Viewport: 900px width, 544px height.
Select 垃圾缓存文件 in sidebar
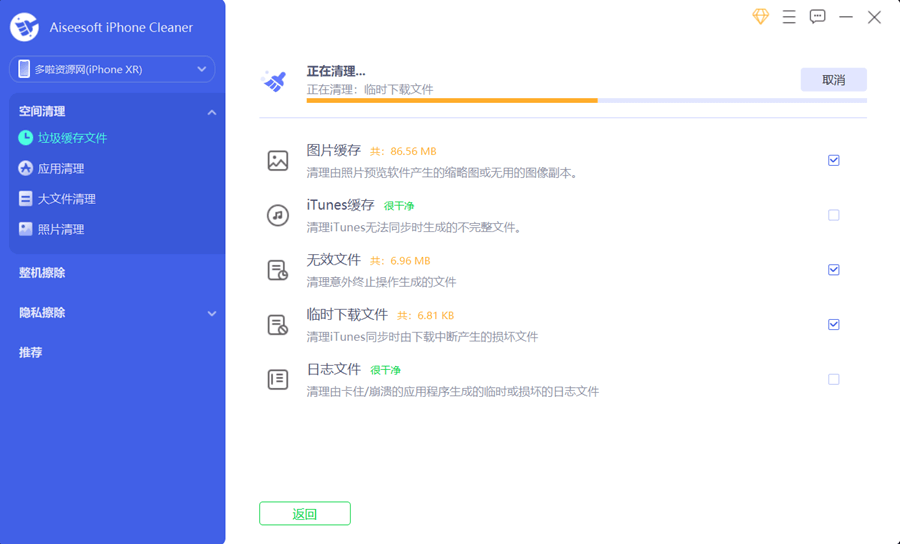(x=72, y=138)
